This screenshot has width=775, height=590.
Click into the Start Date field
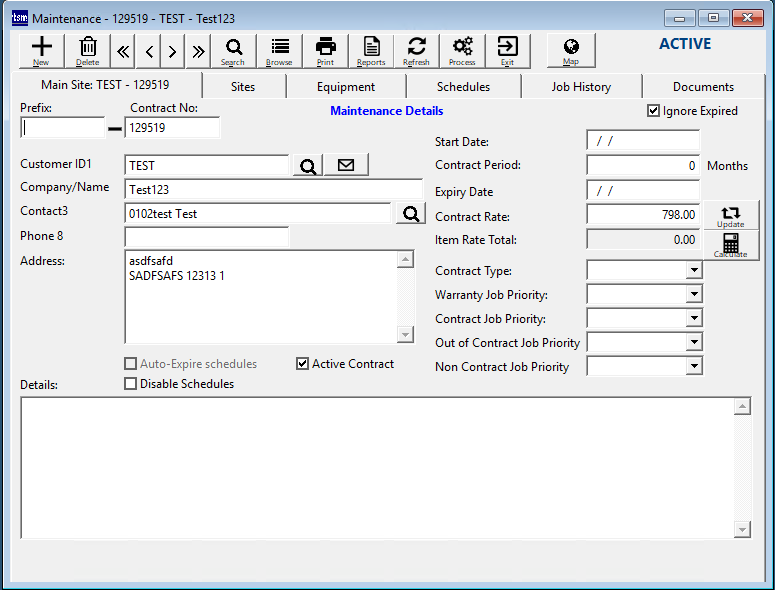point(643,141)
